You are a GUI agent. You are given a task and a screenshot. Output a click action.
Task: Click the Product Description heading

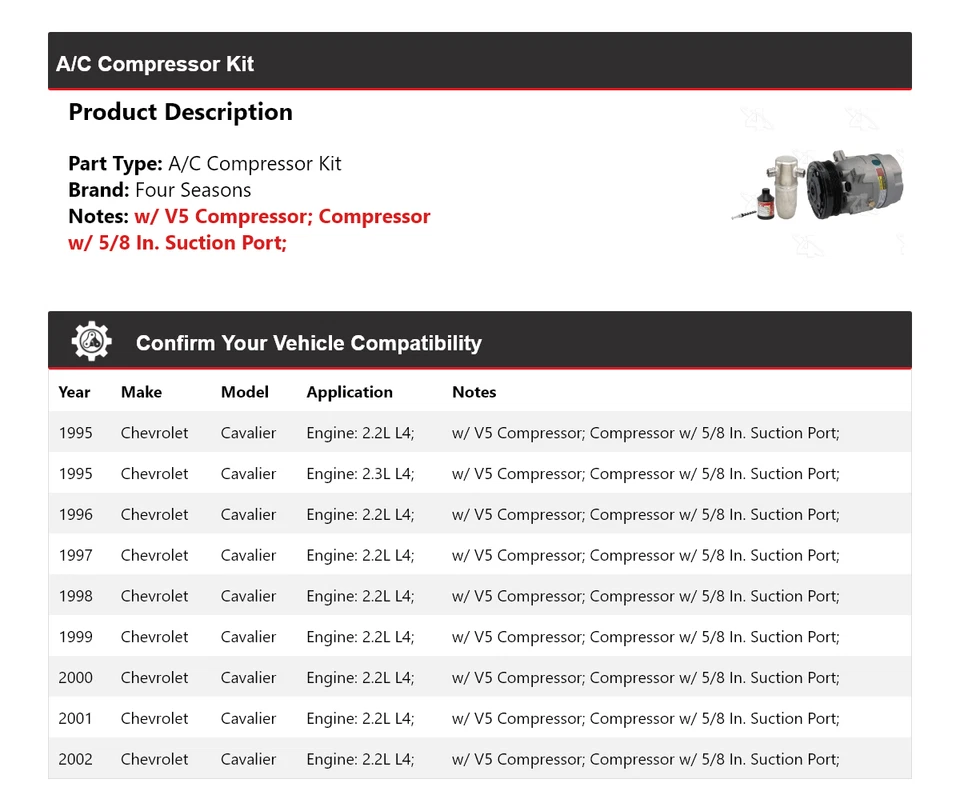click(180, 112)
